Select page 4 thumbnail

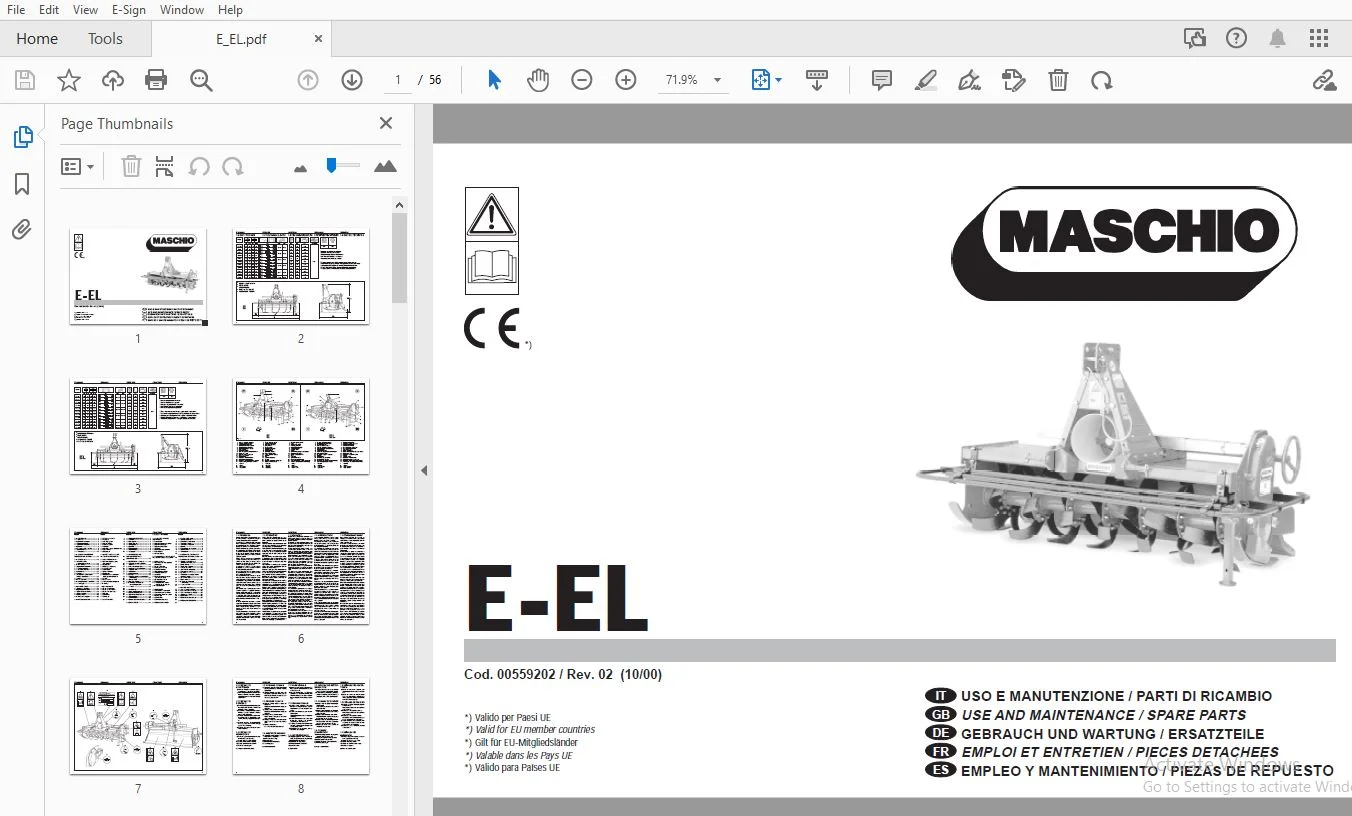pyautogui.click(x=301, y=426)
